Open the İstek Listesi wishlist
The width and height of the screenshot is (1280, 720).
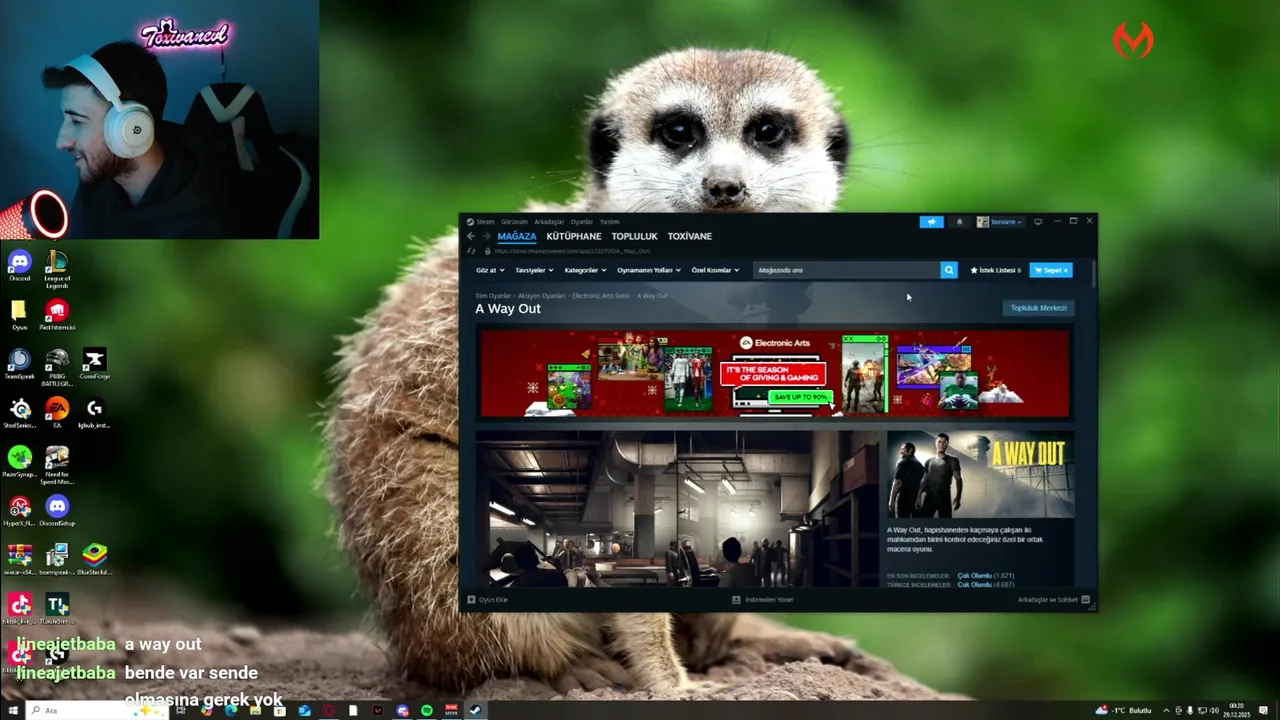(995, 270)
